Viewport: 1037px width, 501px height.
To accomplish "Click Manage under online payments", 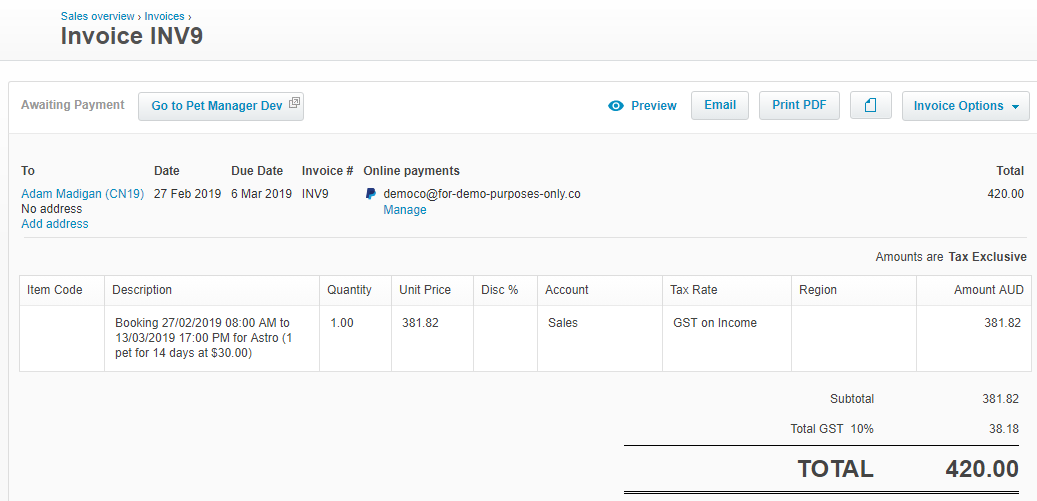I will [405, 210].
